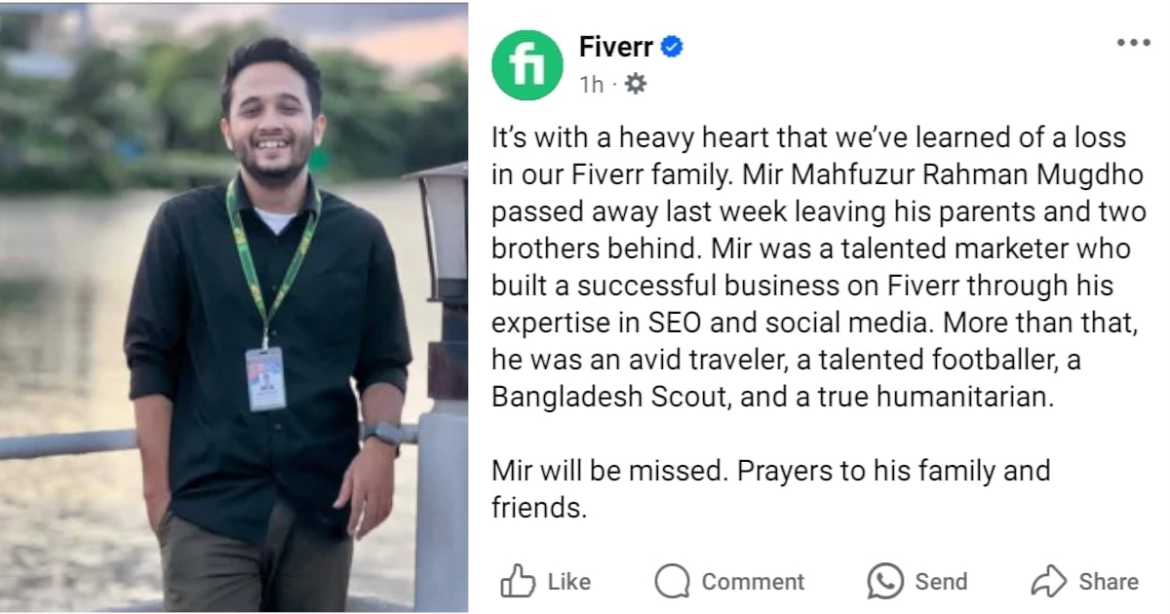The image size is (1170, 614).
Task: Click the 1h post timestamp
Action: pos(591,85)
